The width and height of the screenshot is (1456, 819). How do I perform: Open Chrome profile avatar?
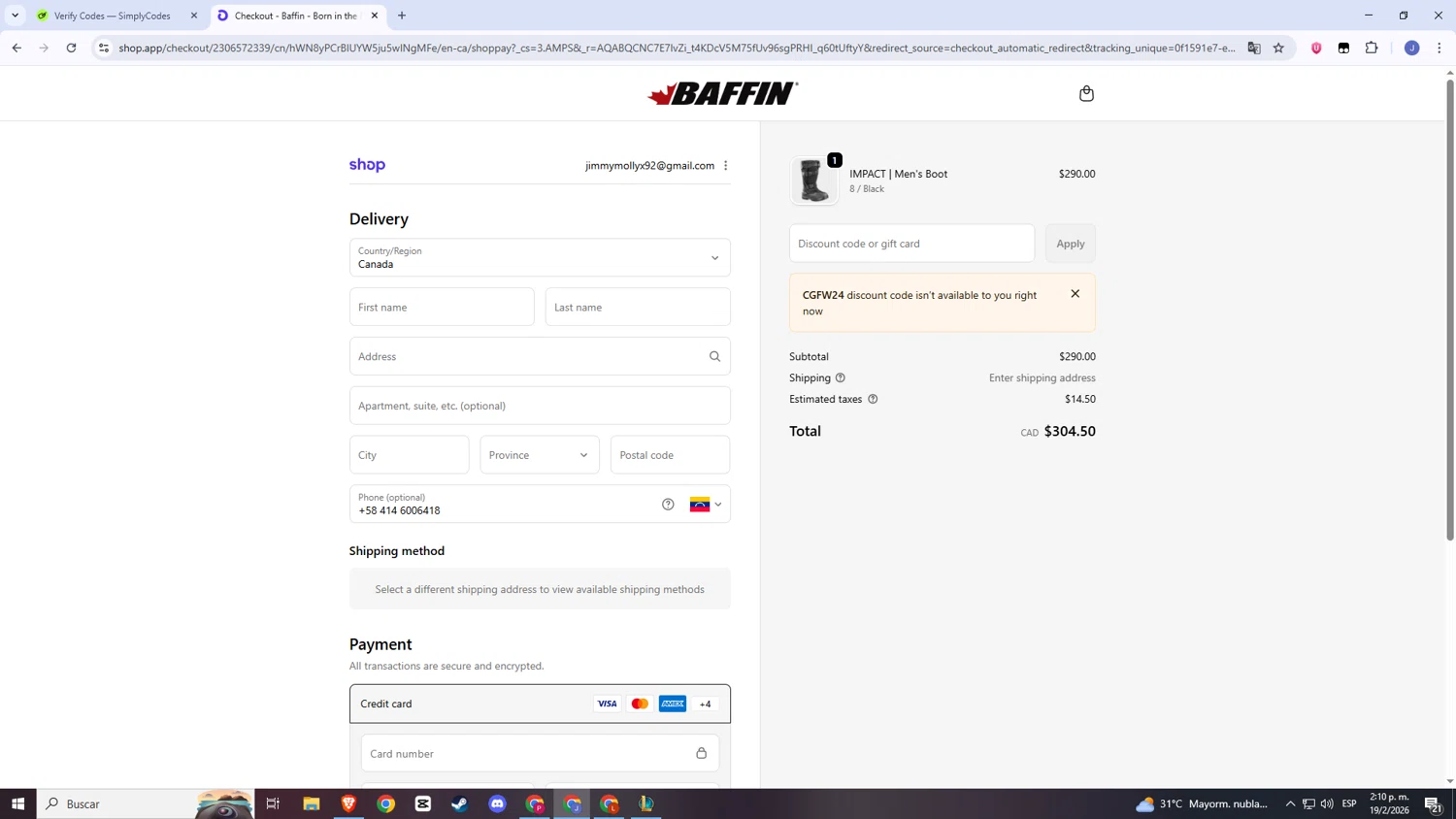[1412, 48]
